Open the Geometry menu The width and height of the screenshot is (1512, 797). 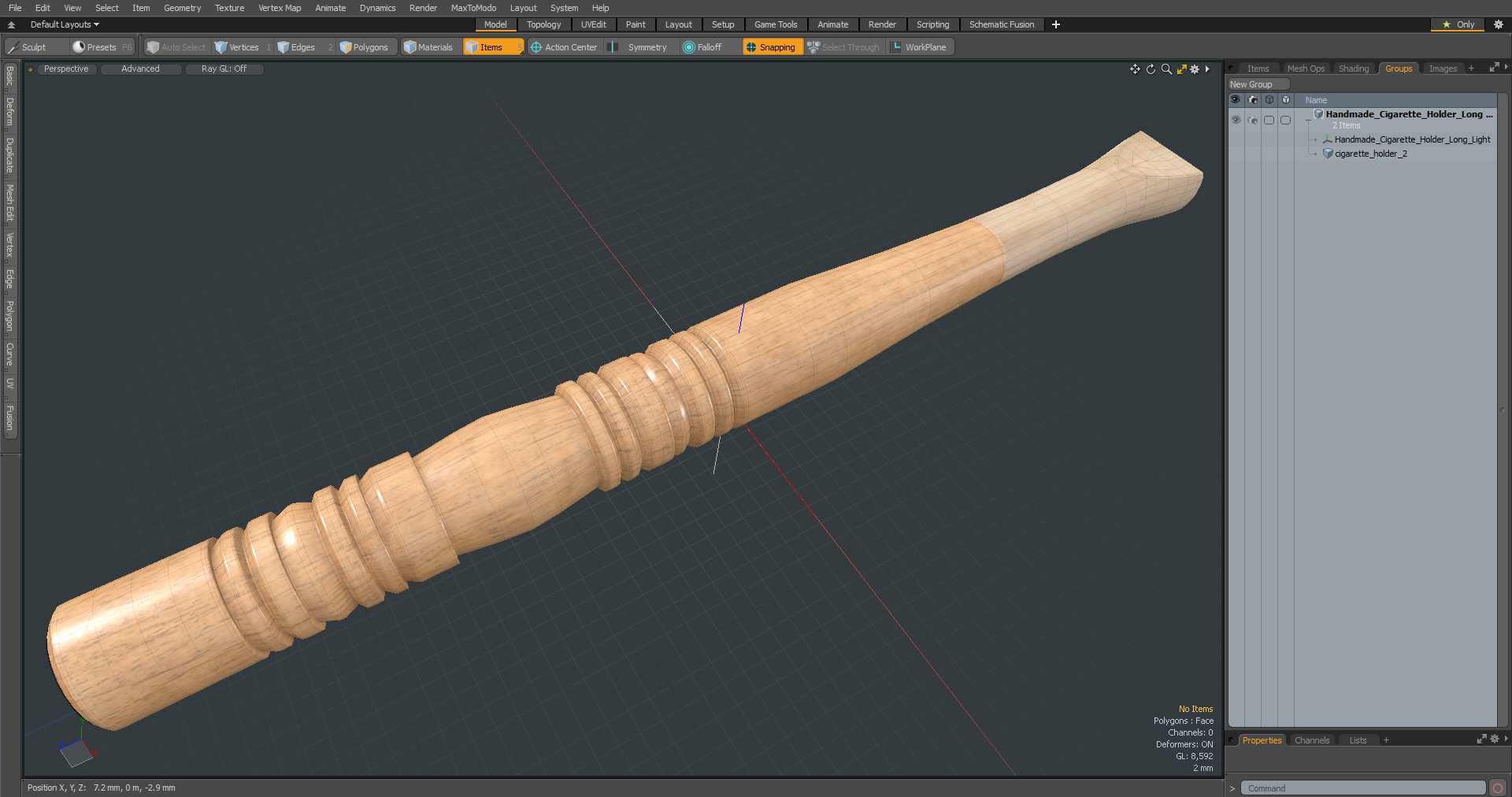point(182,8)
